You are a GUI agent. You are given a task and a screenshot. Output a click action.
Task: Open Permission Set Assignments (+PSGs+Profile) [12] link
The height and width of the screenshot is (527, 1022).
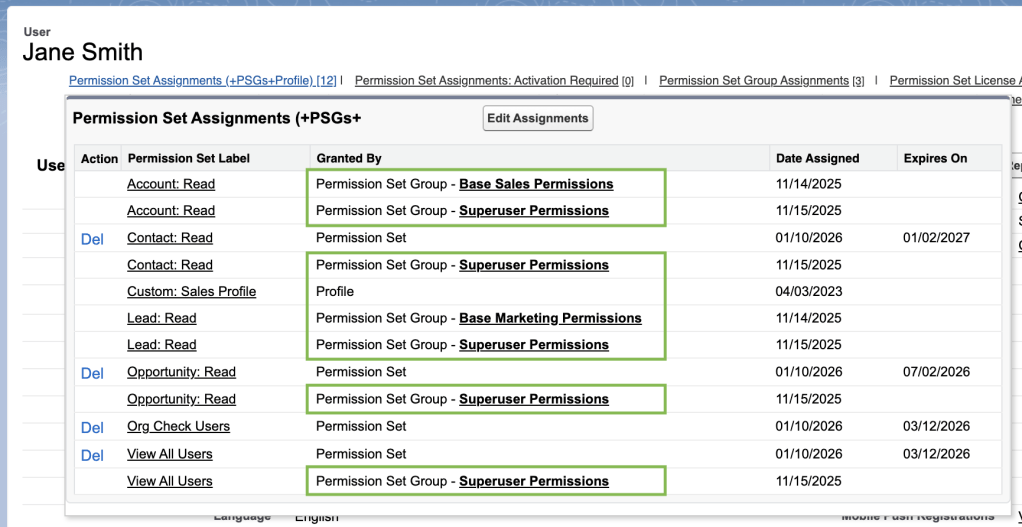[202, 81]
